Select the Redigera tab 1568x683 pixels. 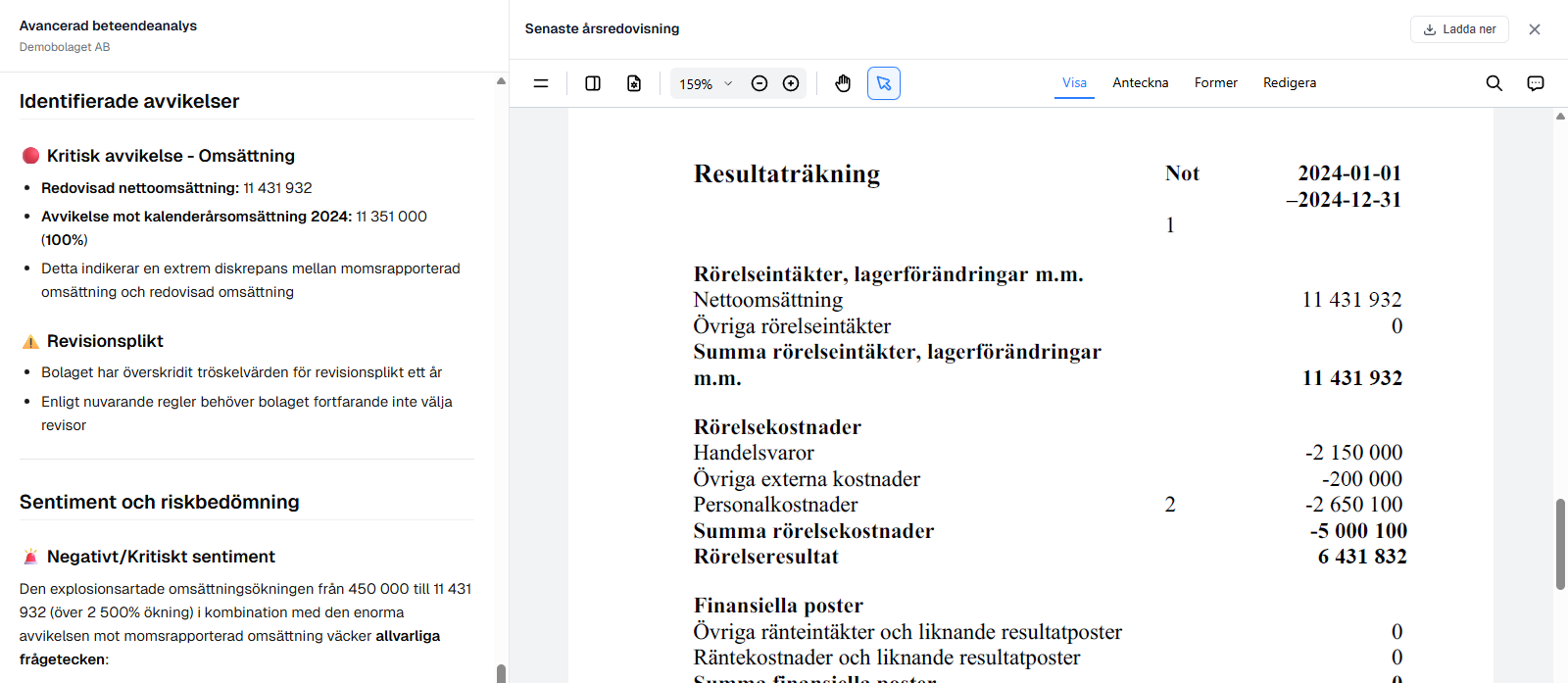coord(1289,83)
